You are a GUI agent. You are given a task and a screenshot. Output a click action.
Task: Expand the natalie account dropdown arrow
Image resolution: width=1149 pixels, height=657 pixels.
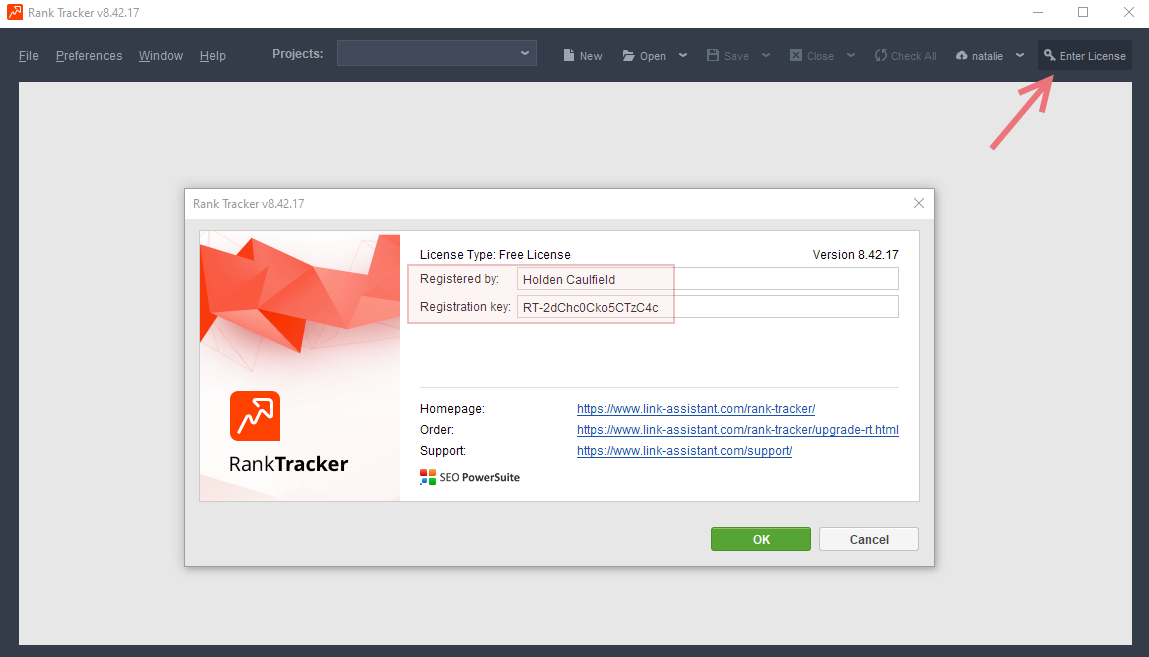click(1020, 56)
